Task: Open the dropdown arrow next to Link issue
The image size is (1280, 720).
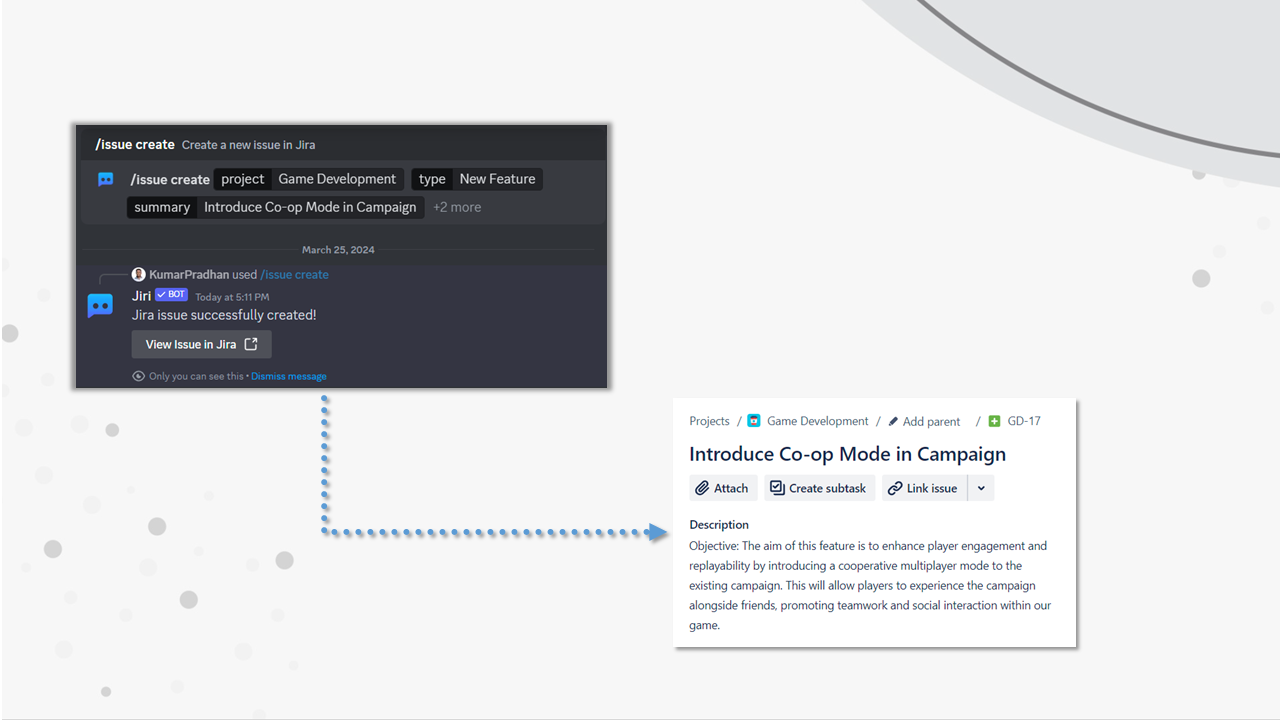Action: click(x=981, y=488)
